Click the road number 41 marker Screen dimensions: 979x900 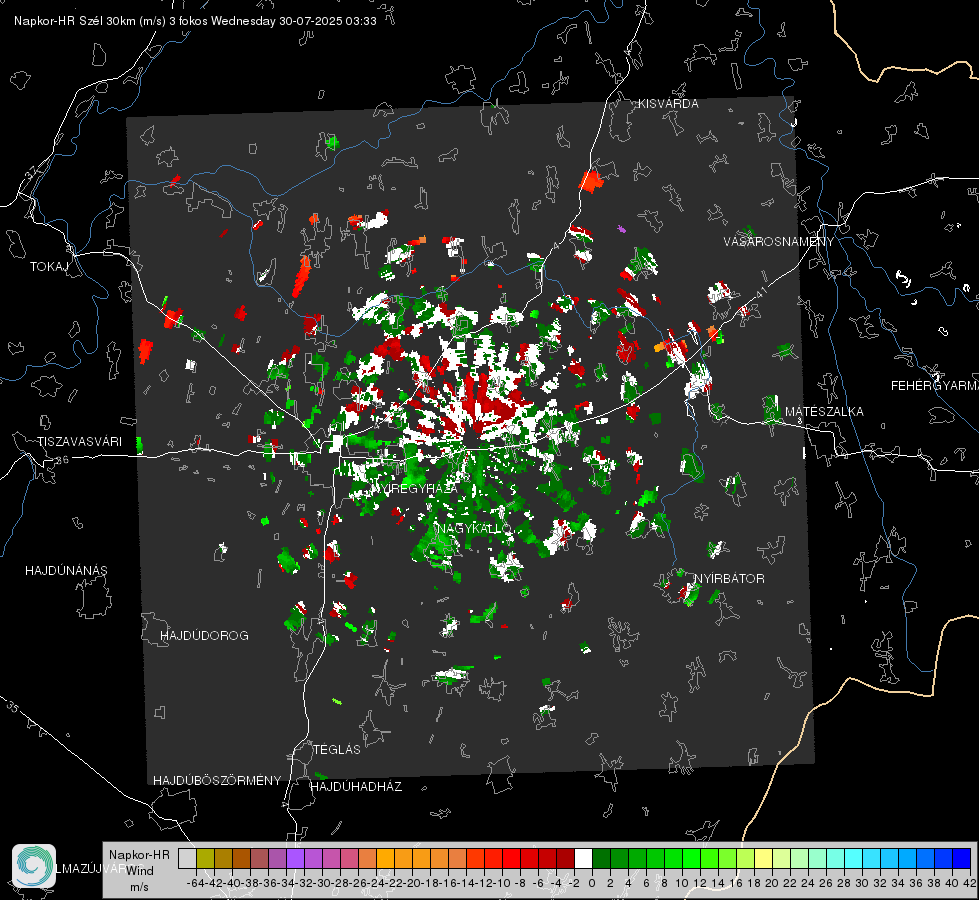[x=760, y=294]
